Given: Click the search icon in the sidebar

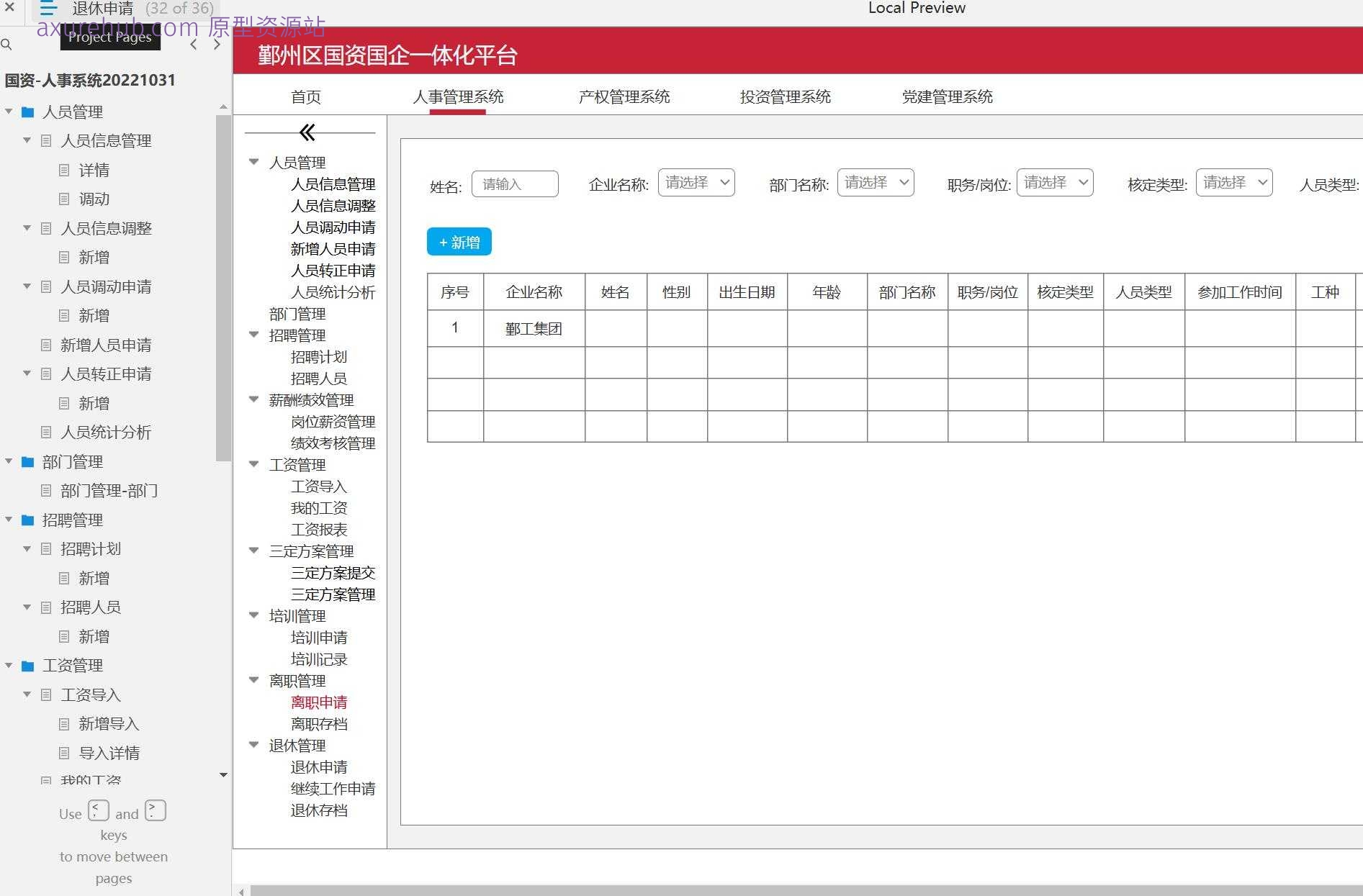Looking at the screenshot, I should pos(7,45).
